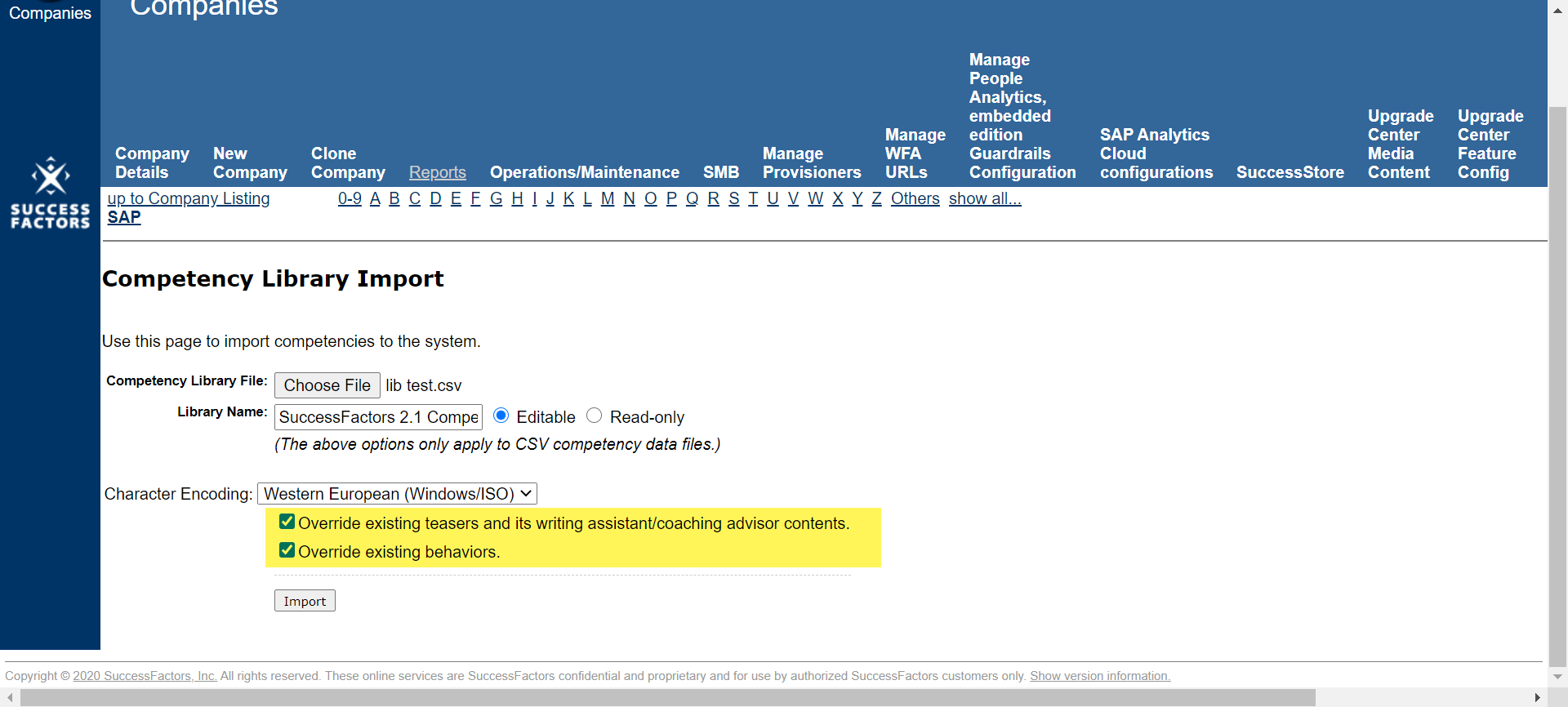The image size is (1568, 707).
Task: Filter companies by letter B
Action: (394, 198)
